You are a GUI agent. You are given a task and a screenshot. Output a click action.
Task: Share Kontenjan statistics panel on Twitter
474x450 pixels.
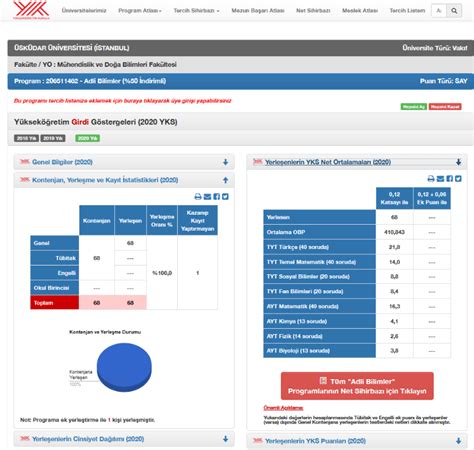(225, 197)
